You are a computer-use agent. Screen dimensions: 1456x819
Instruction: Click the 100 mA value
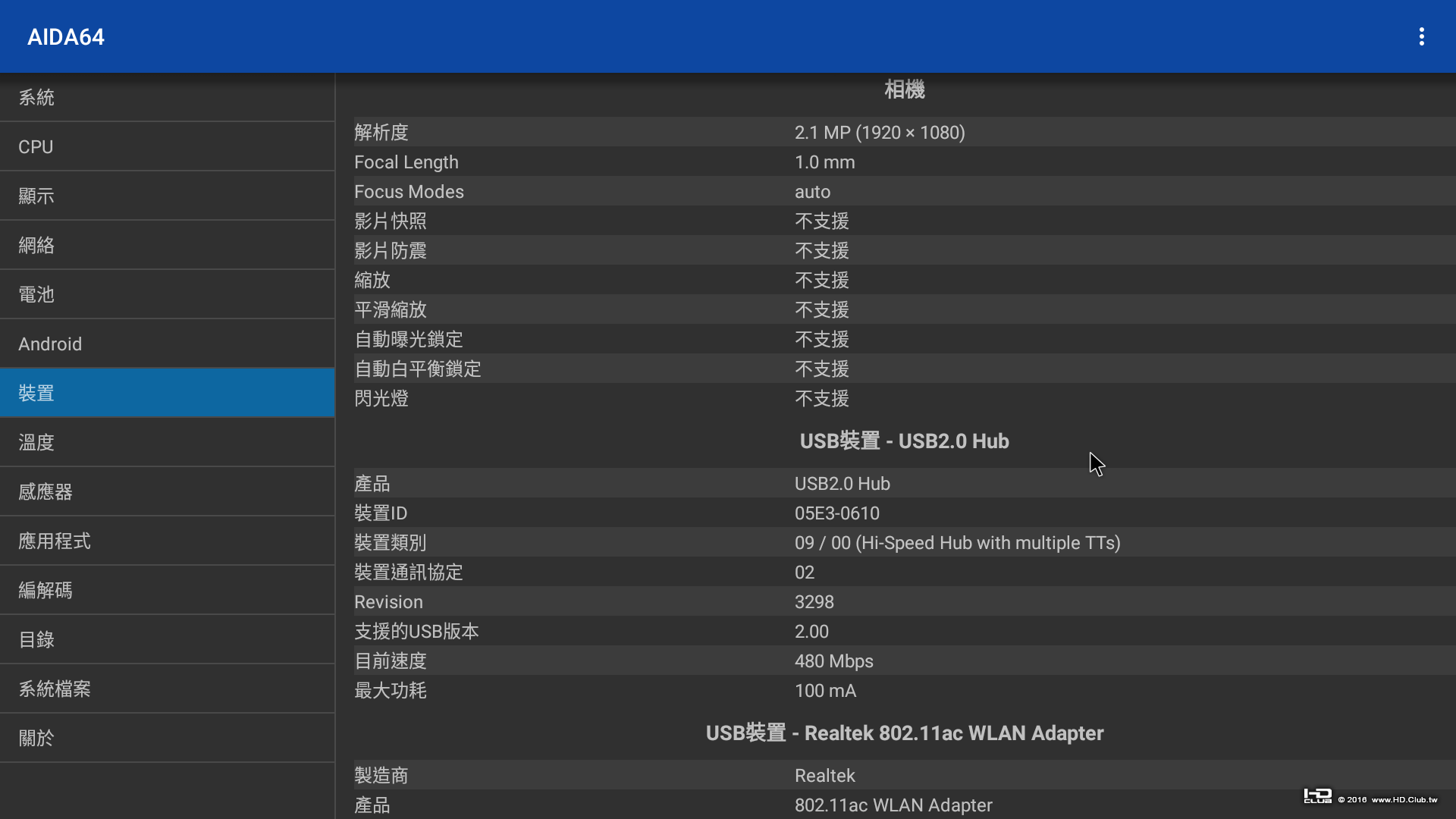[825, 690]
